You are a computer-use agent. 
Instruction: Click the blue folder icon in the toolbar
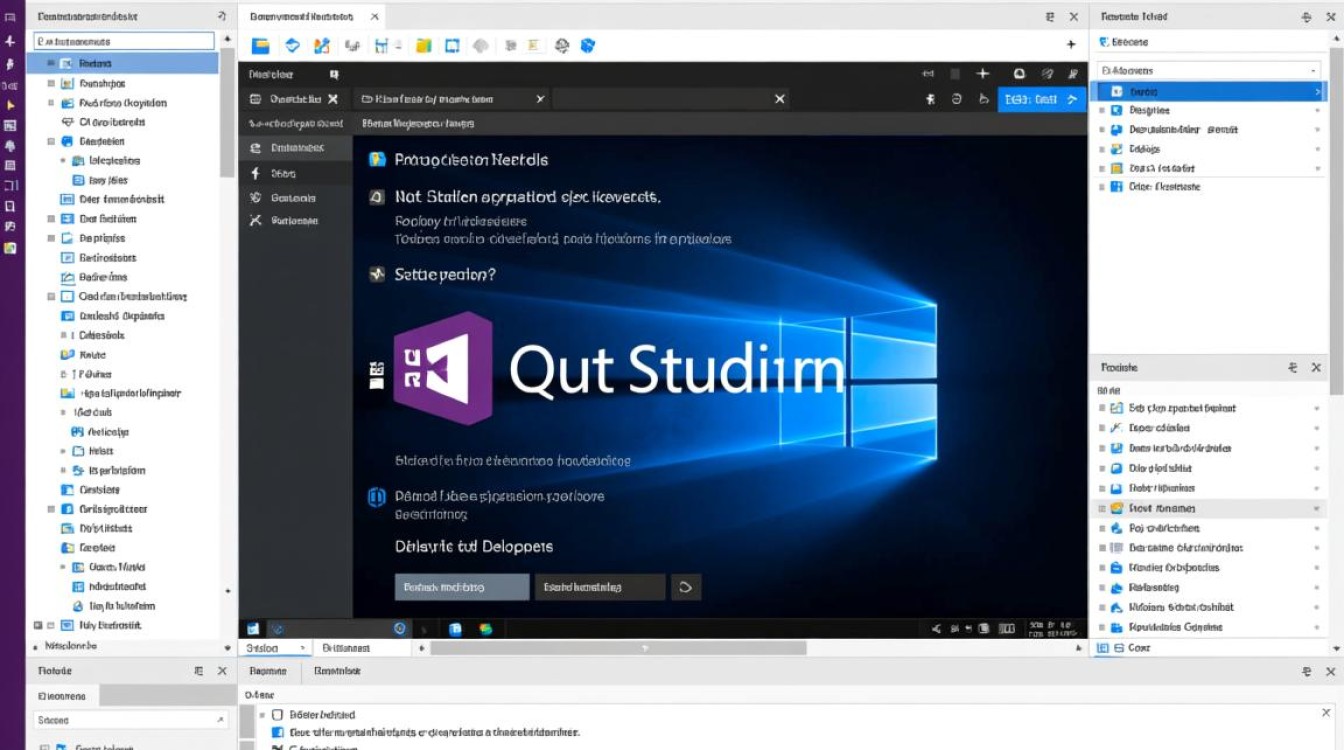point(261,45)
